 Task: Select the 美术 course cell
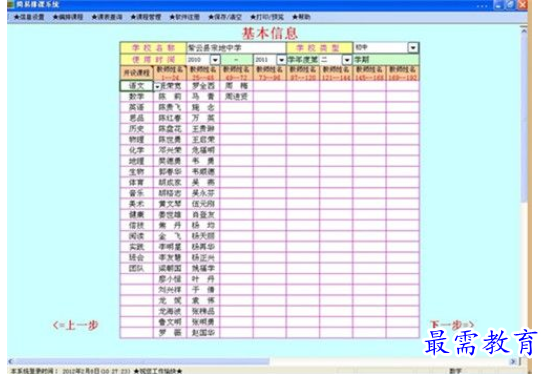[136, 204]
